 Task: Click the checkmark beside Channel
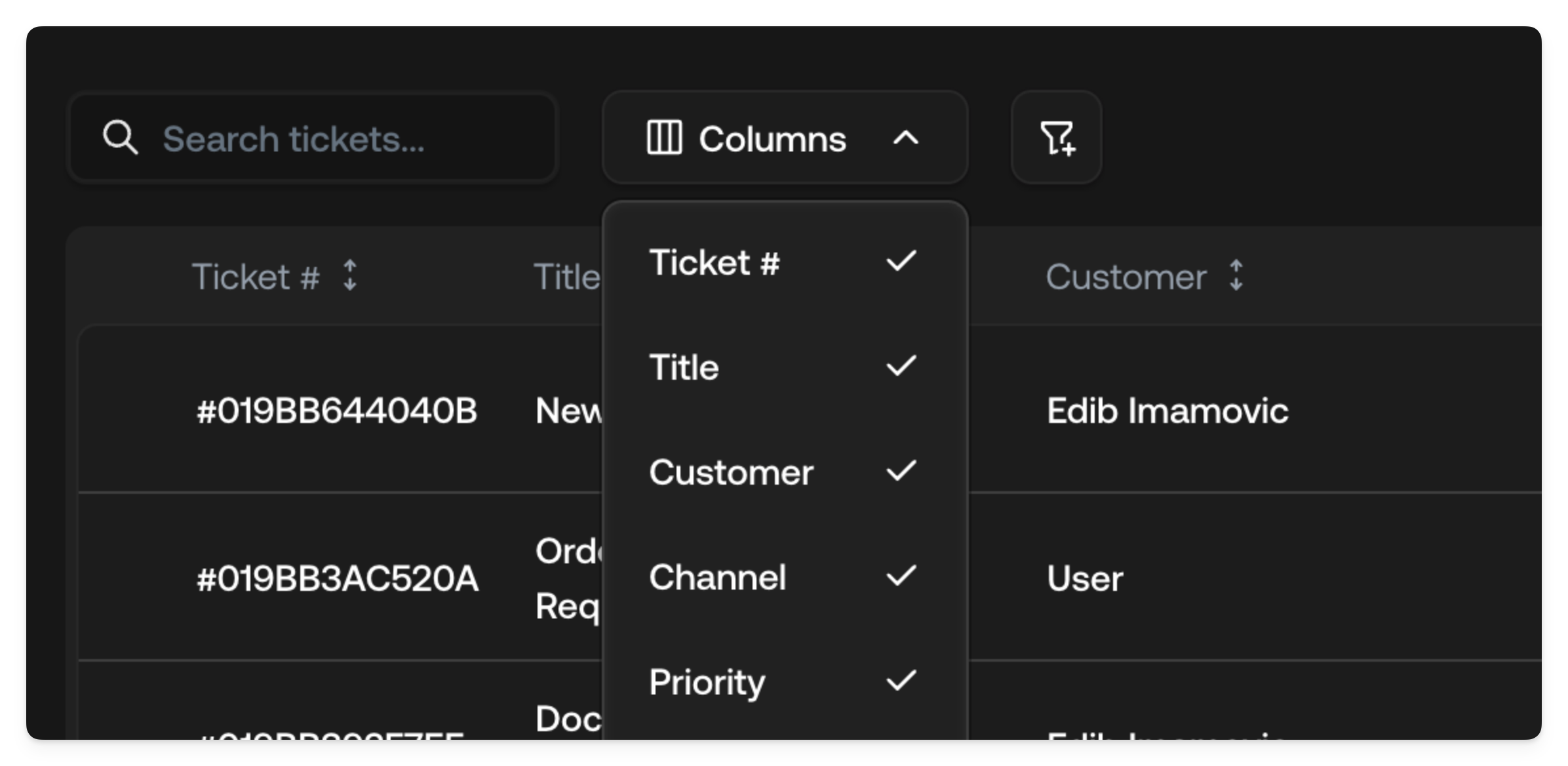[x=901, y=576]
